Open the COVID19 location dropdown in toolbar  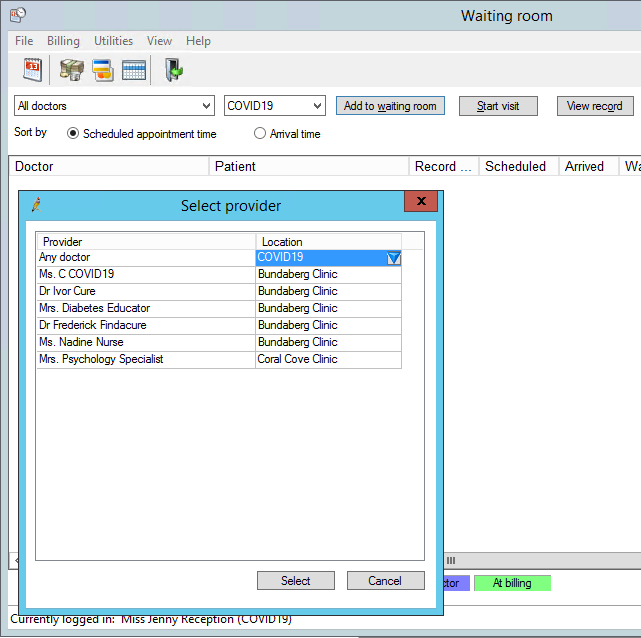pyautogui.click(x=317, y=106)
